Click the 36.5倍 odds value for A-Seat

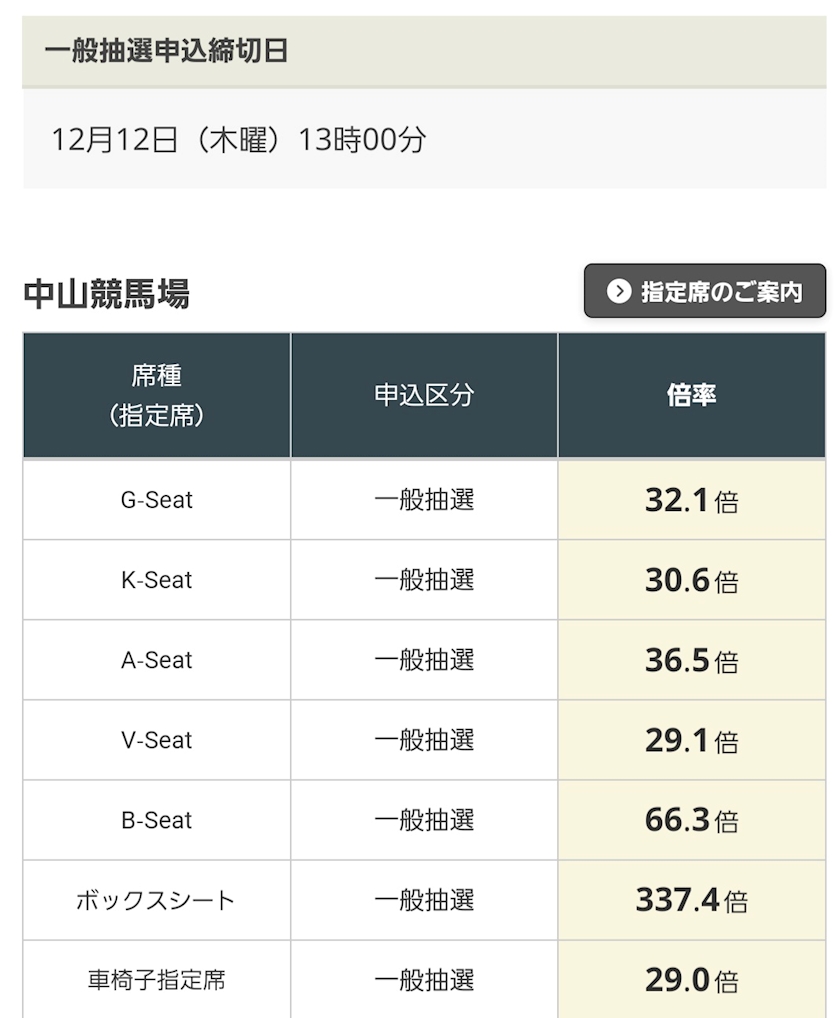pyautogui.click(x=691, y=660)
